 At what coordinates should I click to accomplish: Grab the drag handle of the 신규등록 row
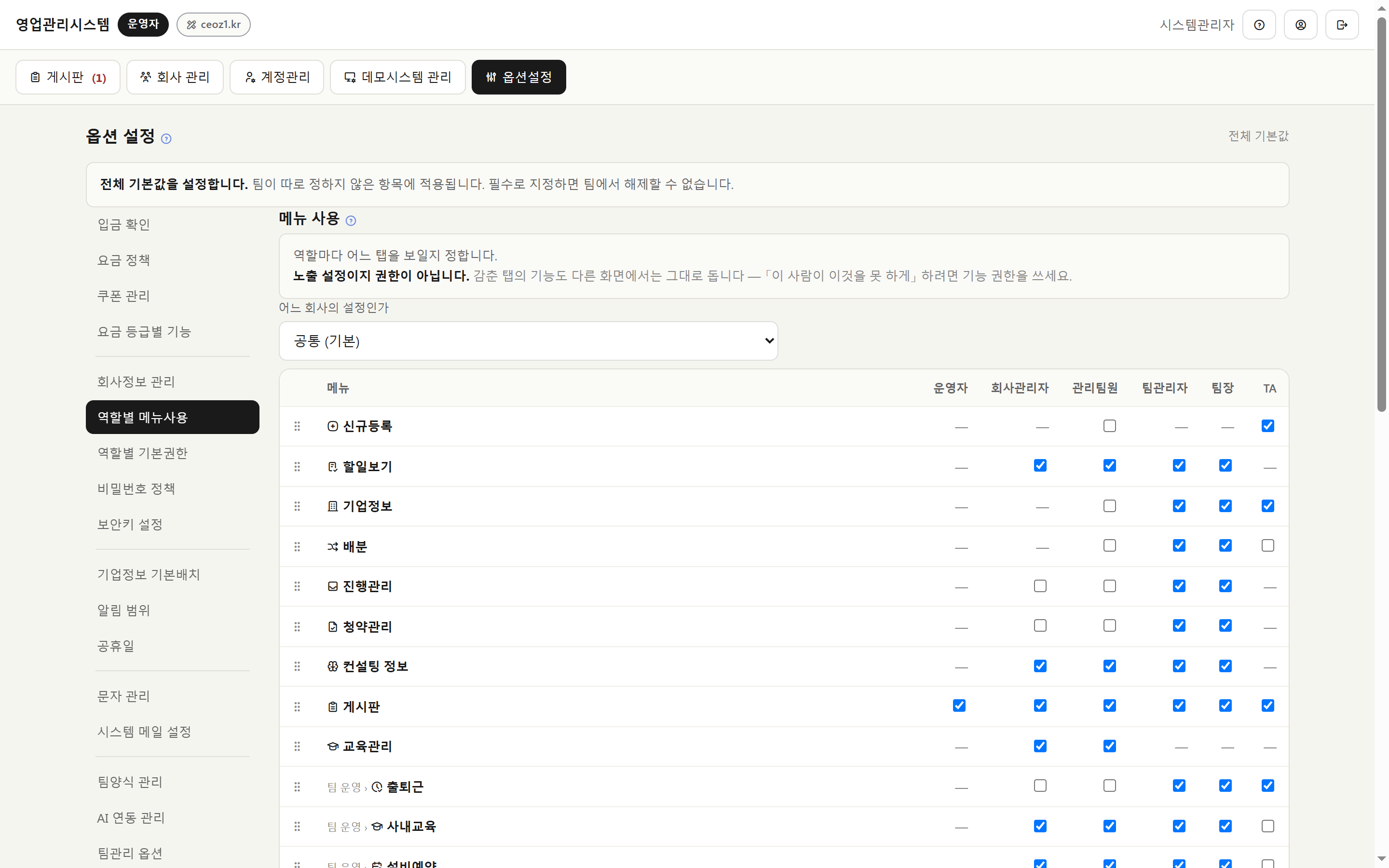(297, 426)
